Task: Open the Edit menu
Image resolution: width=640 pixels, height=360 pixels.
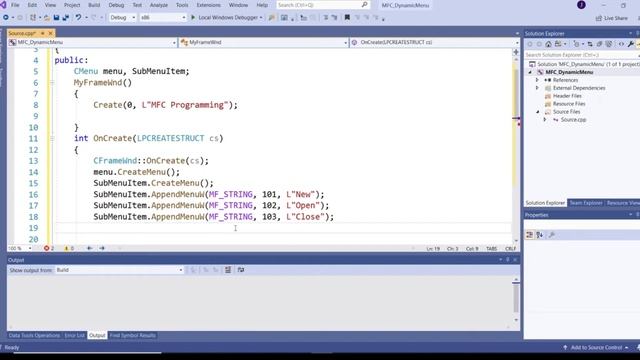Action: 32,5
